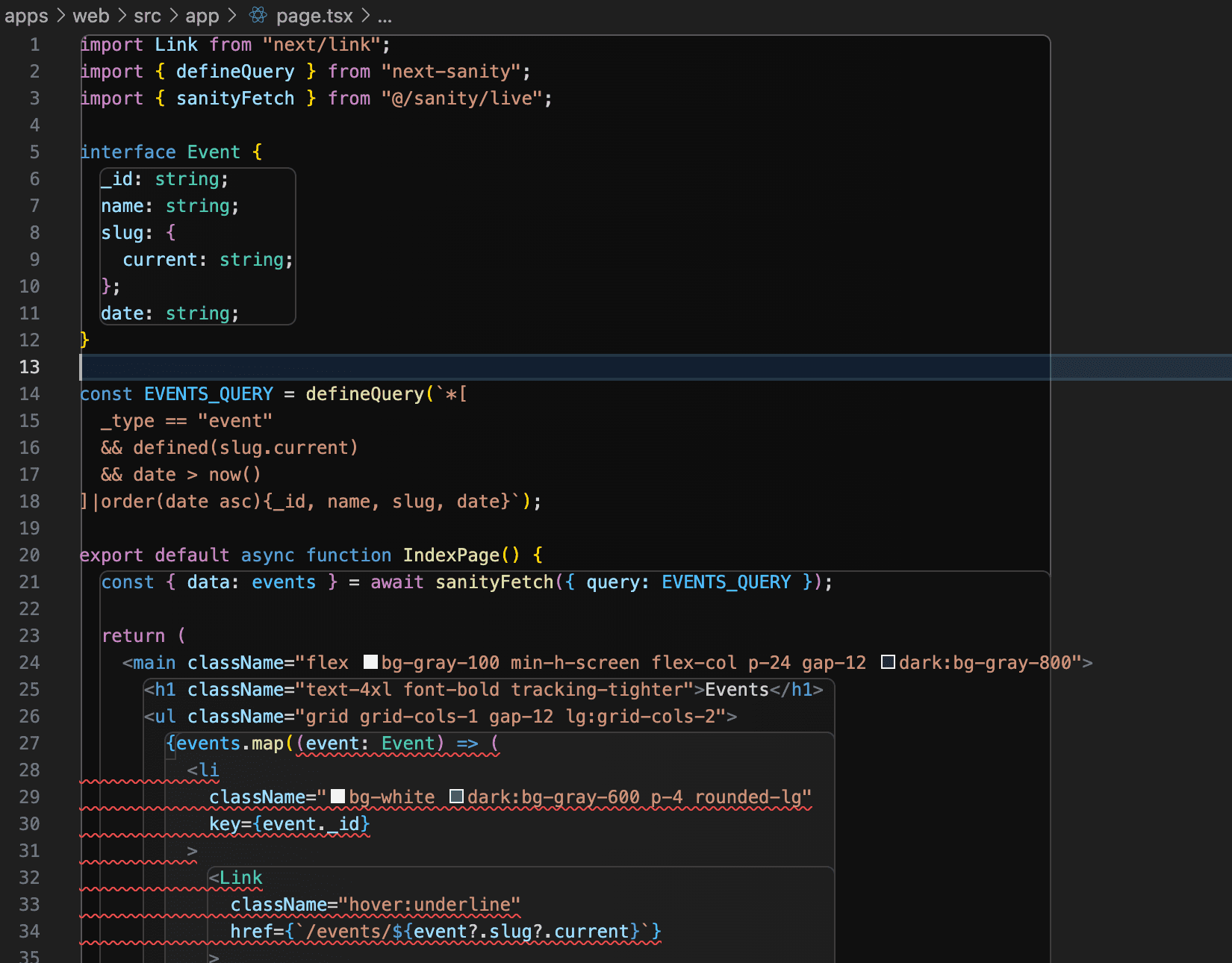Viewport: 1232px width, 963px height.
Task: Click the dark:bg-gray-600 color swatch
Action: (456, 797)
